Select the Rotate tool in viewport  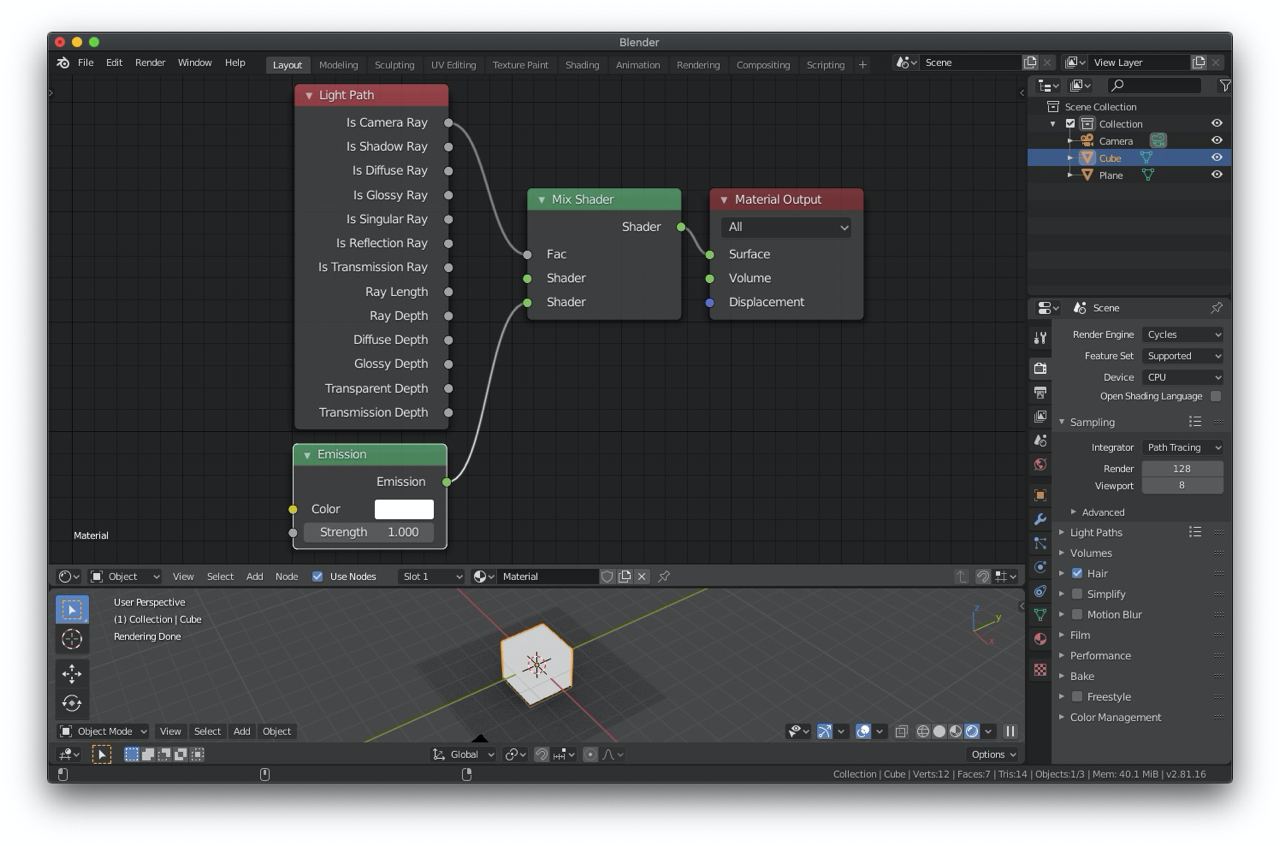(x=72, y=703)
